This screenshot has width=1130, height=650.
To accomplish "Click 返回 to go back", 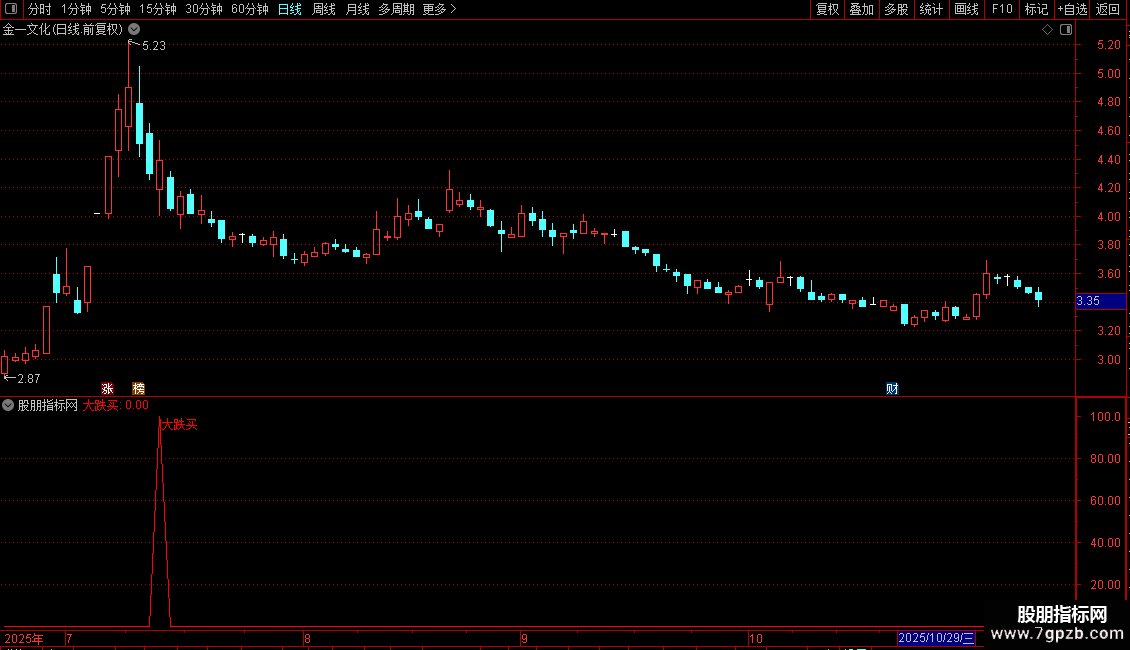I will coord(1108,9).
